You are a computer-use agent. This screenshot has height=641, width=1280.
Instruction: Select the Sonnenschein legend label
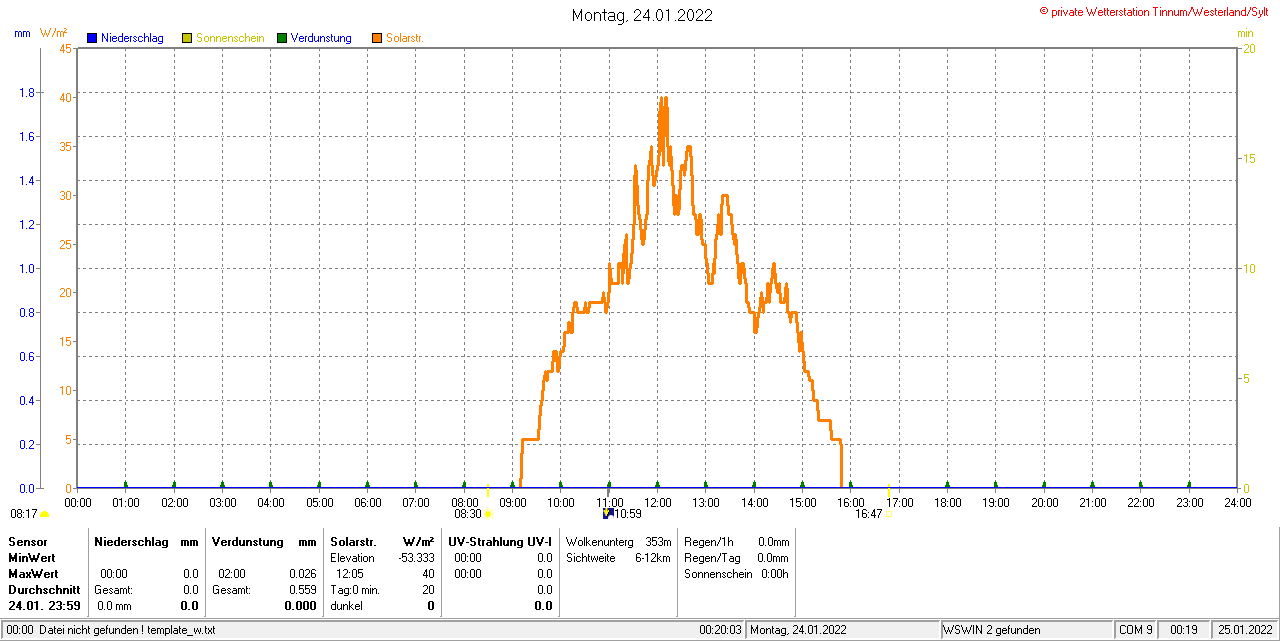click(x=230, y=38)
